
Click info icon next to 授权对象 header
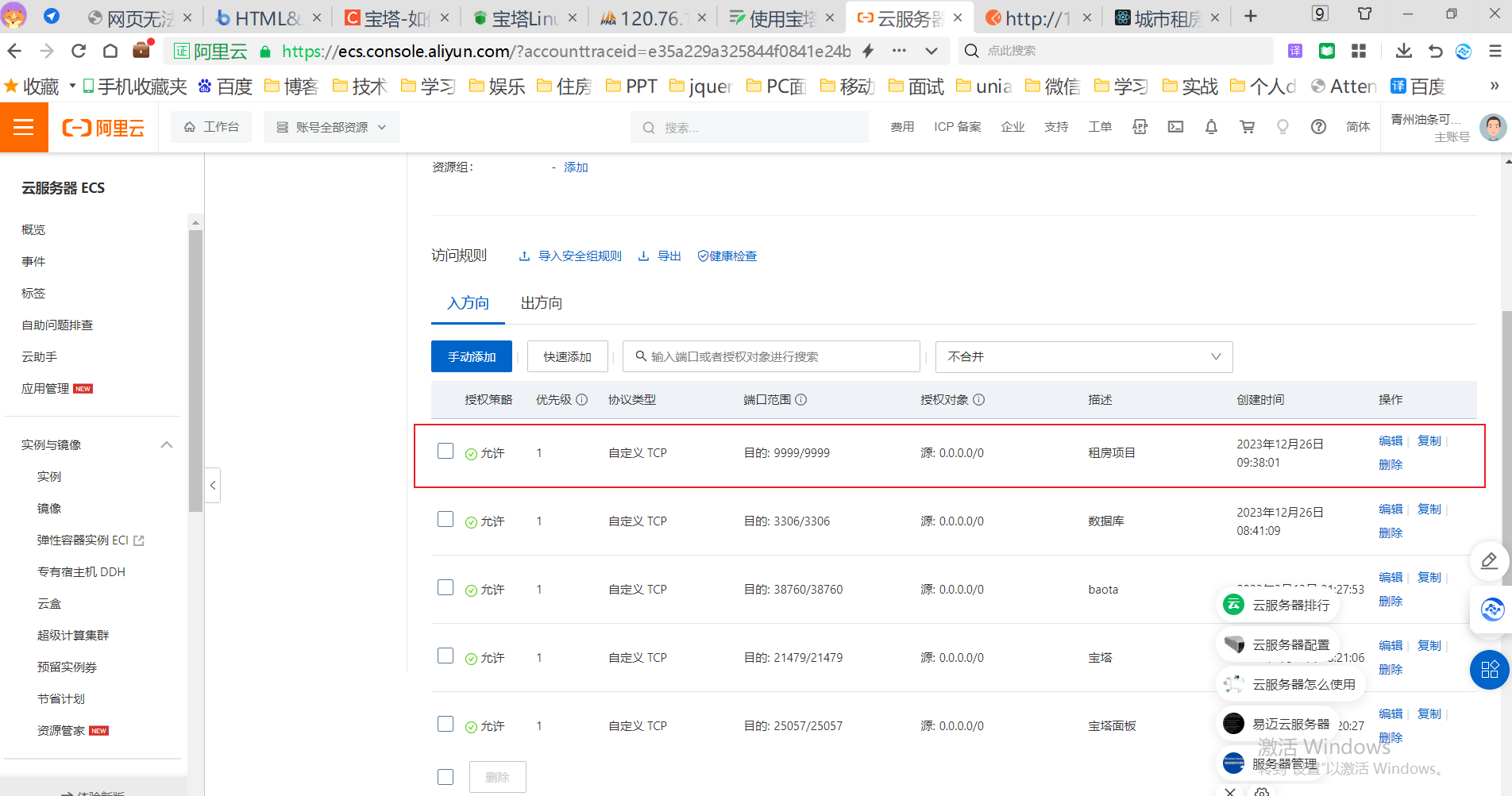[978, 399]
